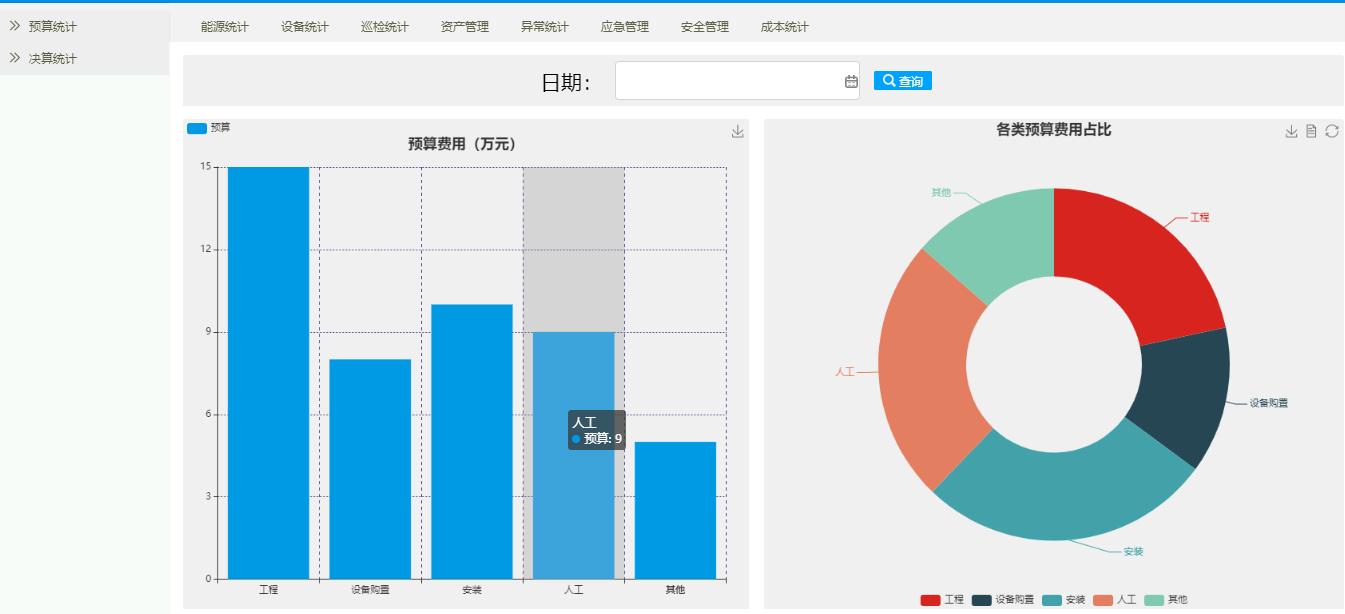Download the 预算费用 bar chart image
This screenshot has width=1345, height=614.
737,132
